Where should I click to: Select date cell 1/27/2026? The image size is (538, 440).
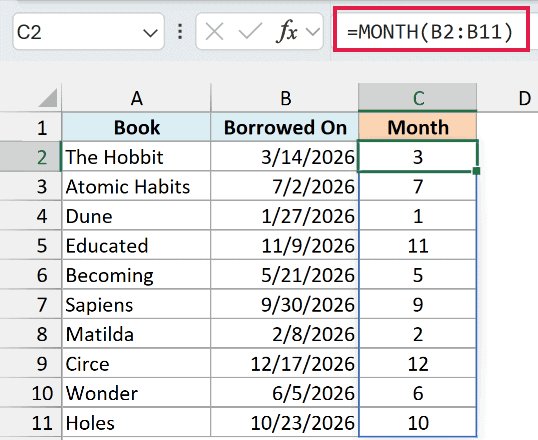point(285,216)
